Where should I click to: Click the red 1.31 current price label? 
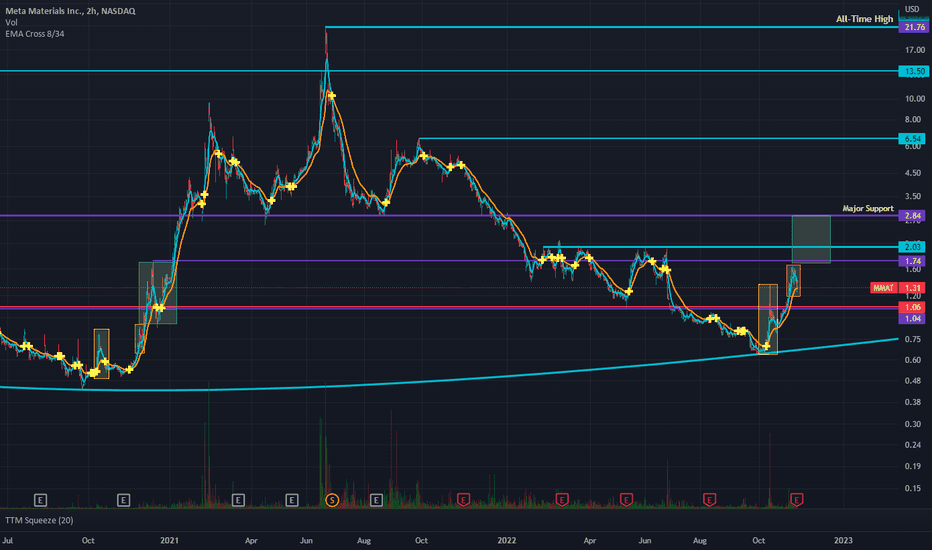coord(912,288)
